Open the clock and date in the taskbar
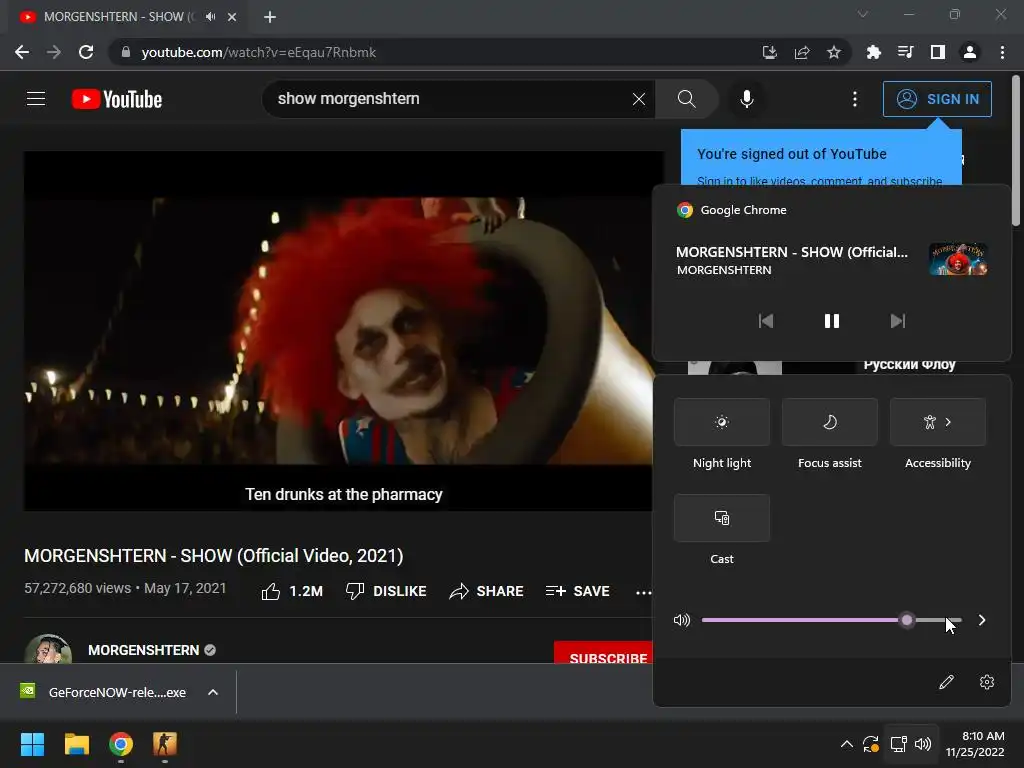 [x=975, y=744]
